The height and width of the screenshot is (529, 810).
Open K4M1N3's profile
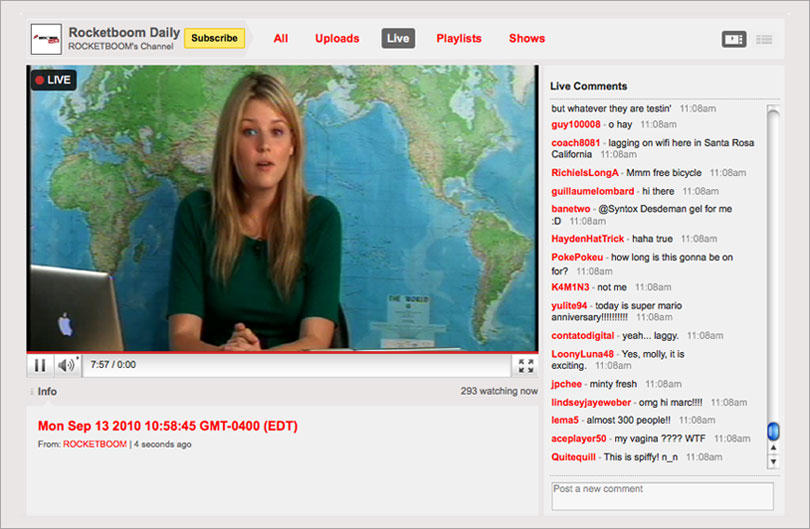click(x=570, y=287)
